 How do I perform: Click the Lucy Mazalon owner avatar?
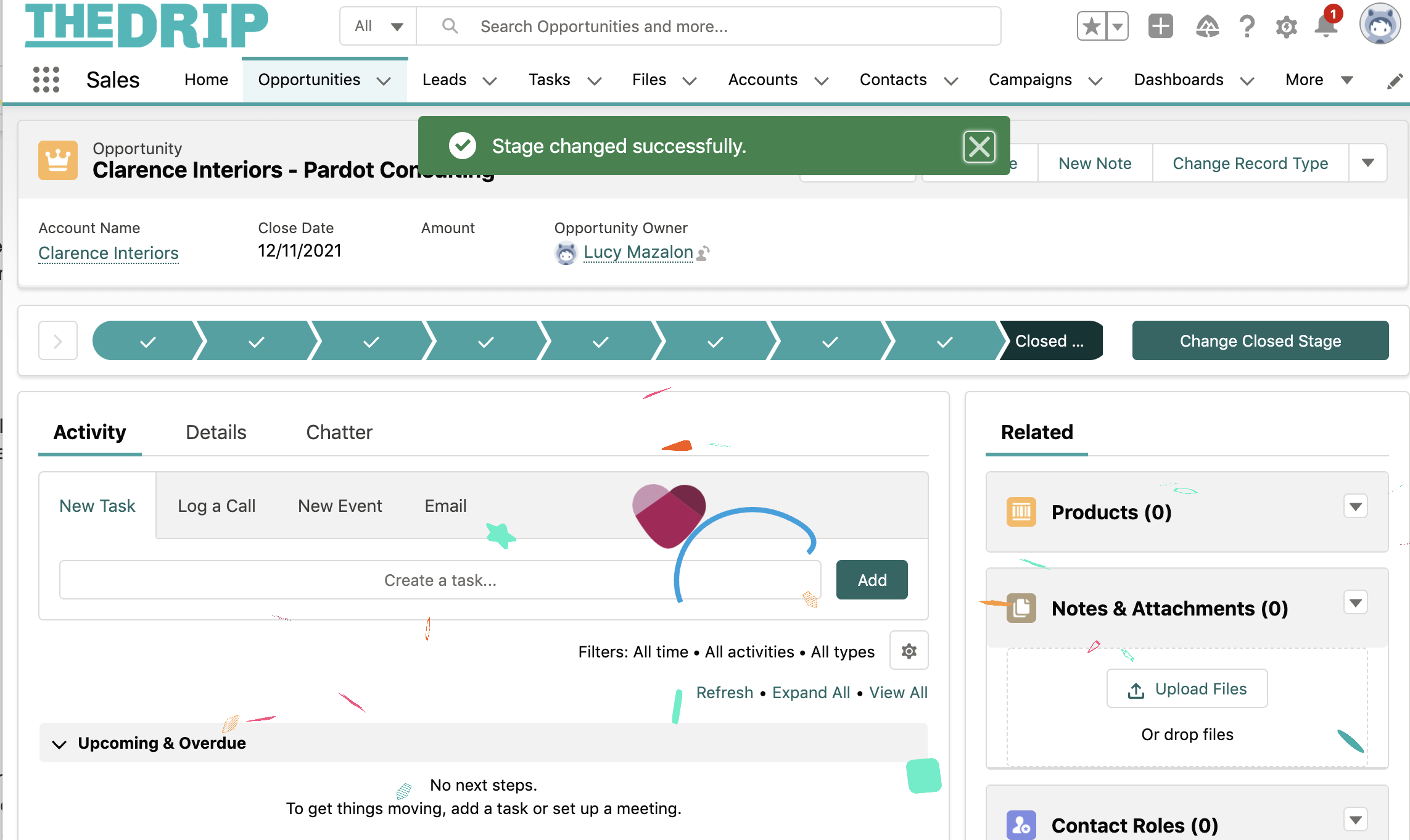tap(566, 253)
